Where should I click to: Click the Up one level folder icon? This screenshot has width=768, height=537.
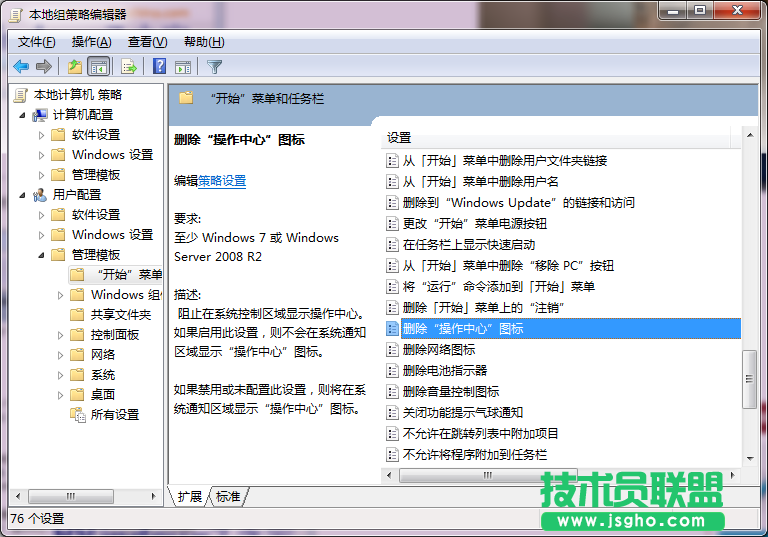tap(74, 66)
